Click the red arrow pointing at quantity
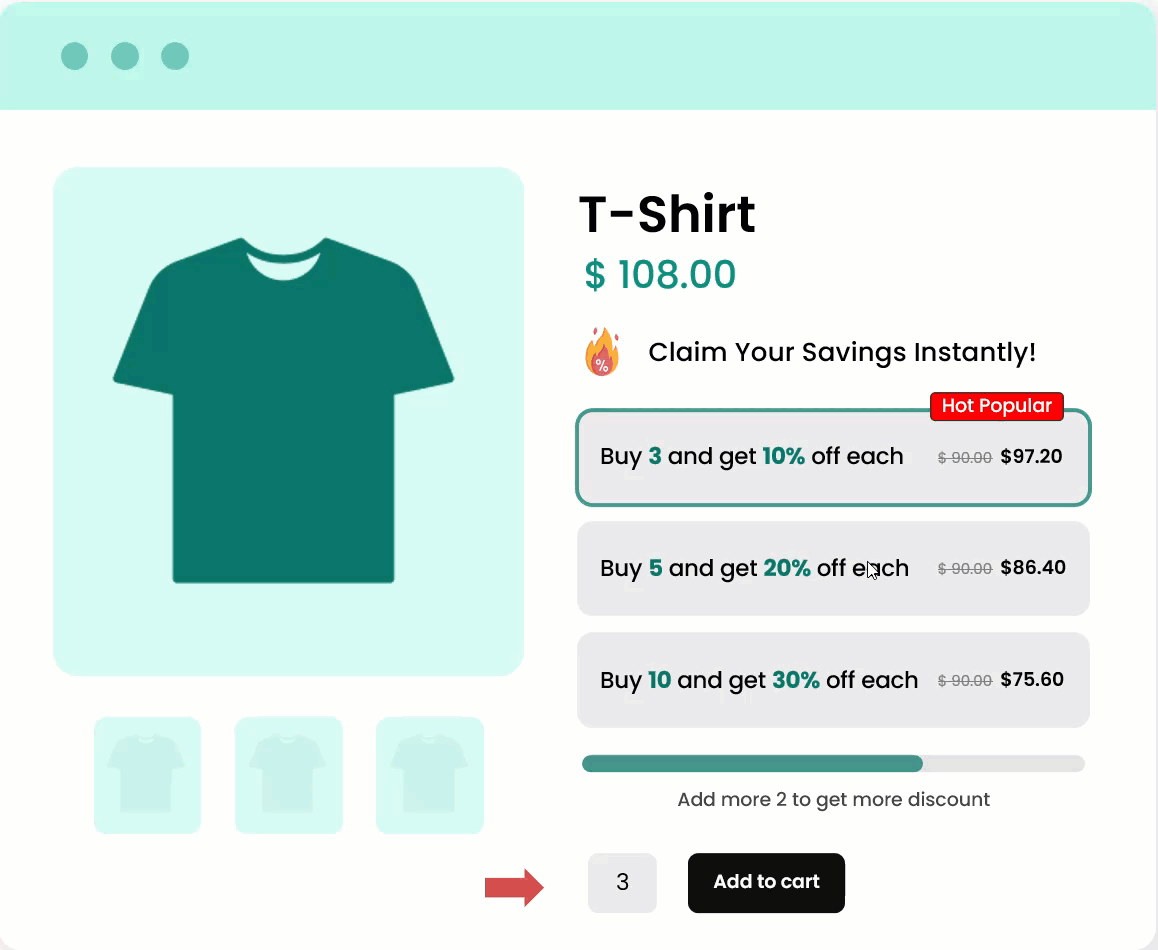 [514, 886]
